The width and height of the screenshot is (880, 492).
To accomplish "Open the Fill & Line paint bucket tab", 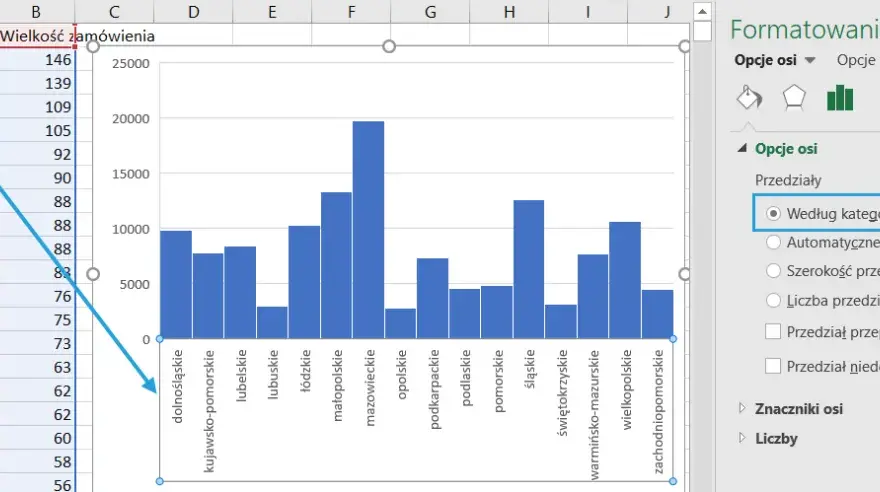I will (x=749, y=98).
